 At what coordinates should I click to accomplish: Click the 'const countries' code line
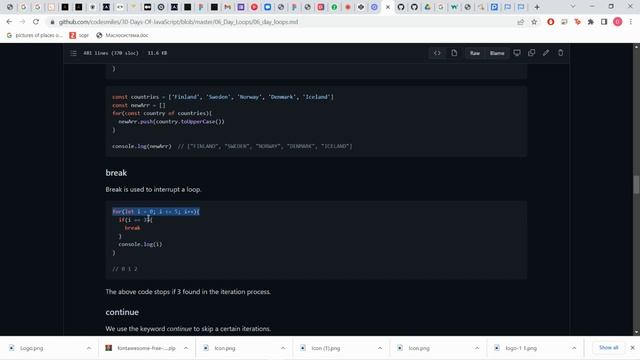coord(223,97)
